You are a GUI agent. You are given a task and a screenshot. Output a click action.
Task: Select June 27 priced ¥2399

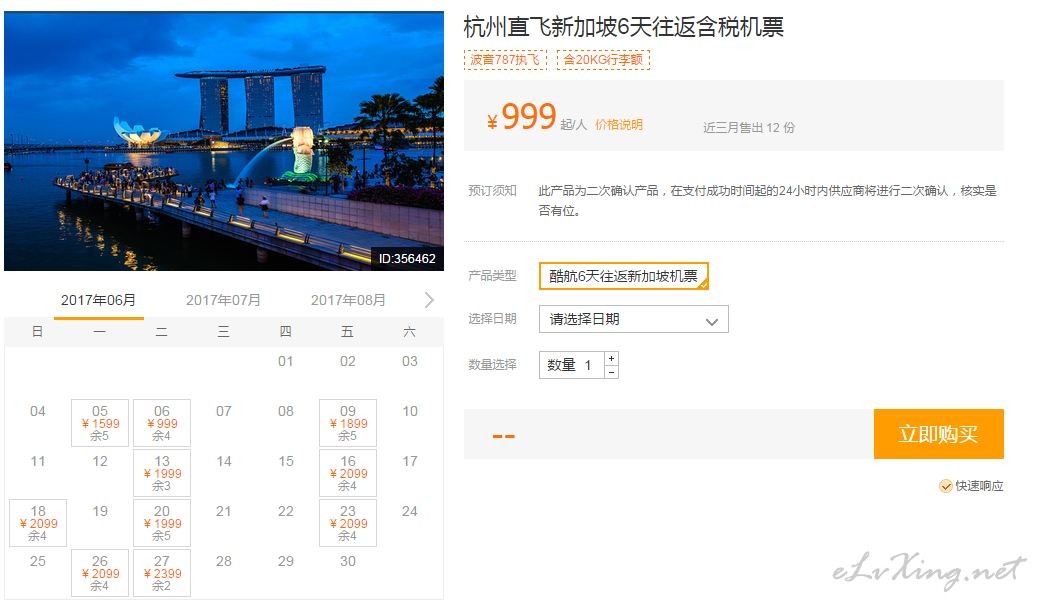click(162, 573)
